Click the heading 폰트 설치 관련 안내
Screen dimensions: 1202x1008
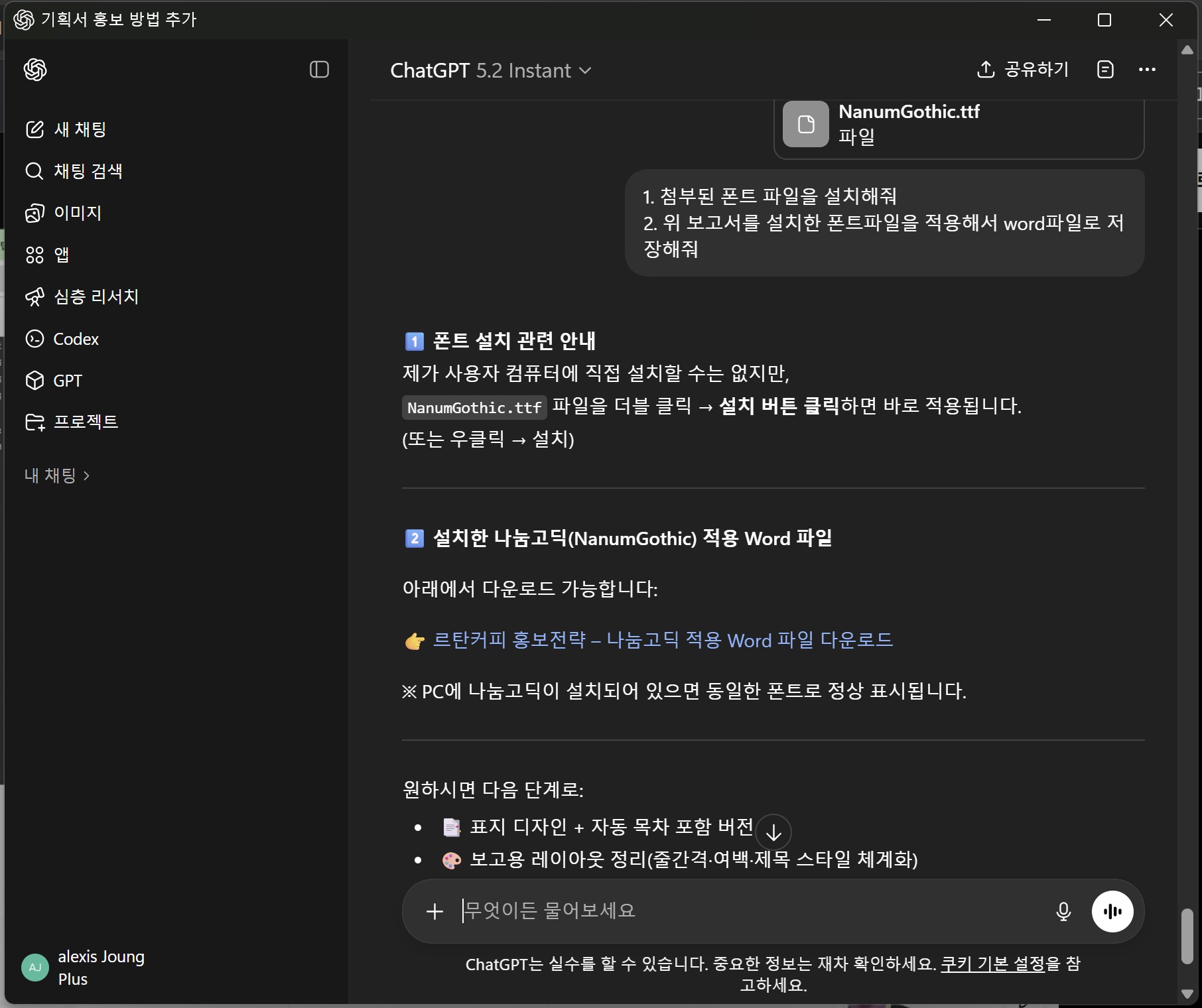coord(514,341)
